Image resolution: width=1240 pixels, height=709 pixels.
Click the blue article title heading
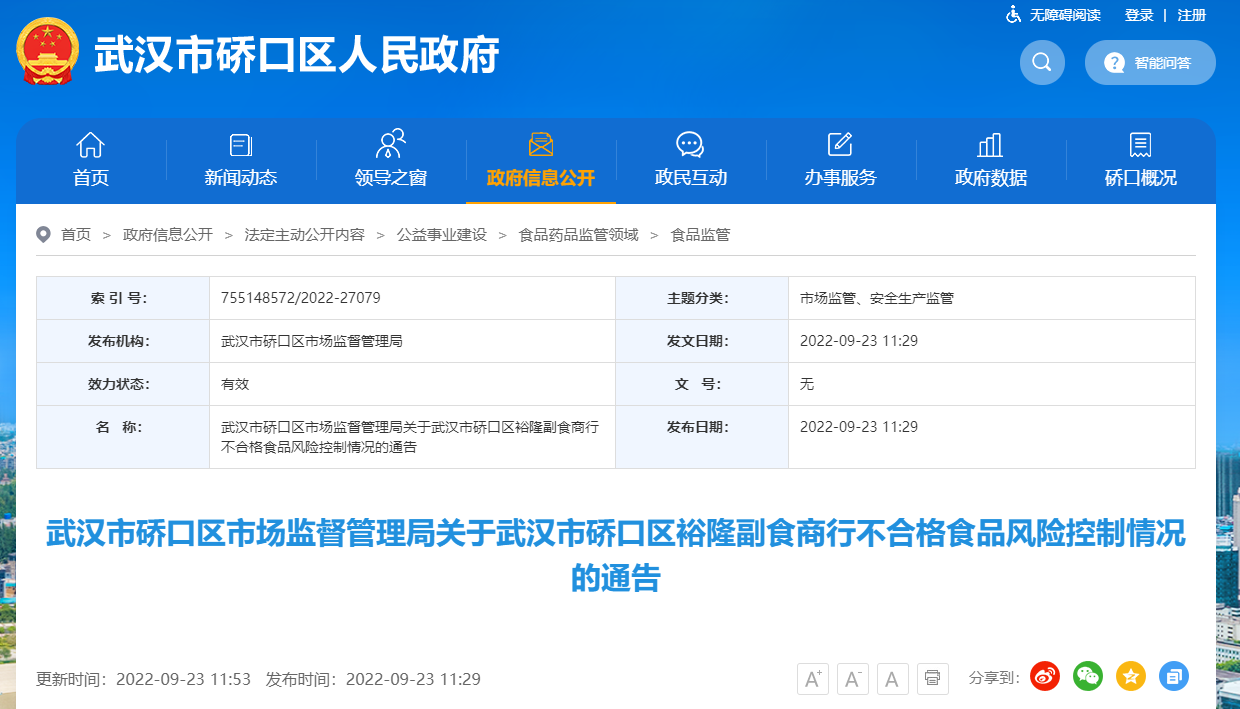coord(616,555)
